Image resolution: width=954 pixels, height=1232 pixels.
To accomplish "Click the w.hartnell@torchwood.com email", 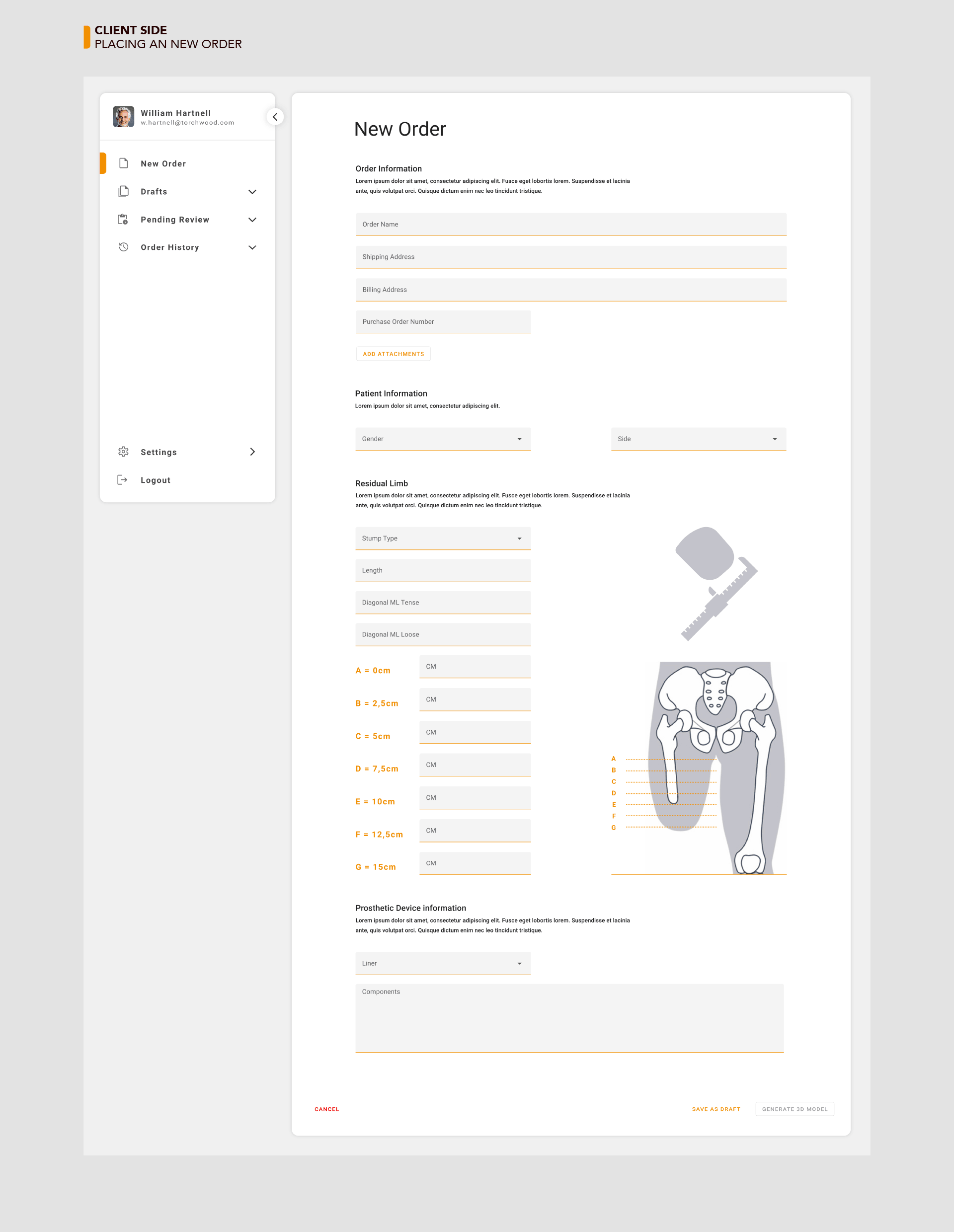I will [x=187, y=122].
